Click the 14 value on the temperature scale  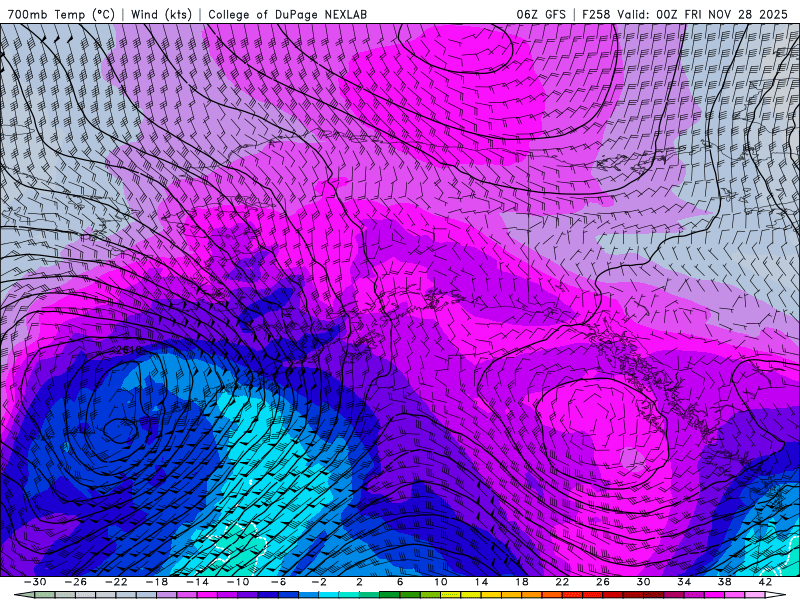pos(481,582)
